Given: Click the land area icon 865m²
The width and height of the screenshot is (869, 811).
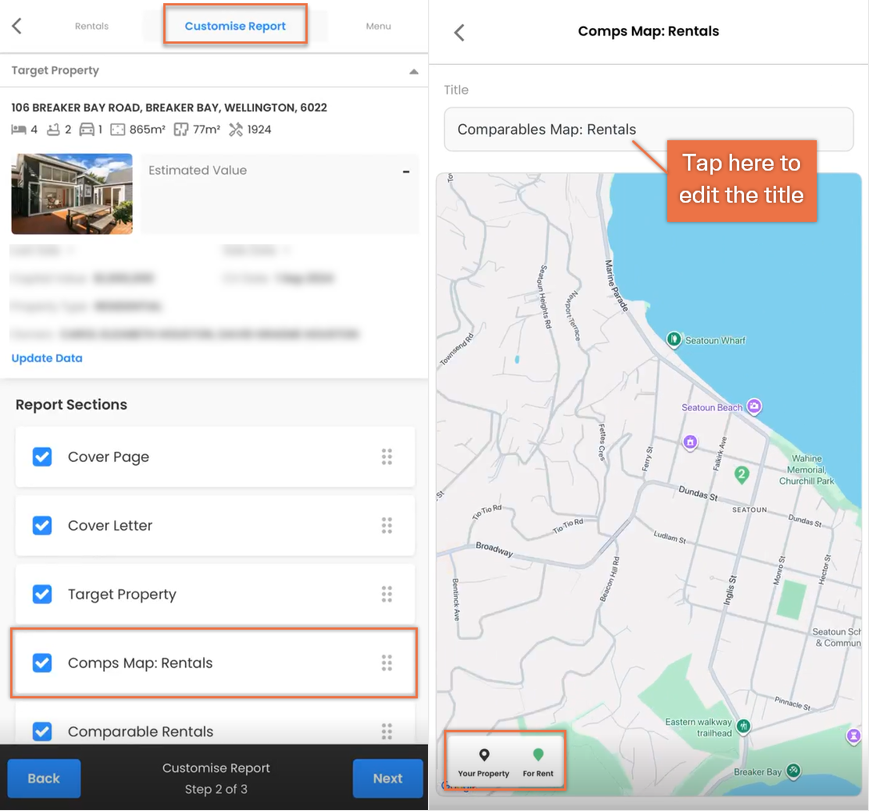Looking at the screenshot, I should click(x=117, y=130).
